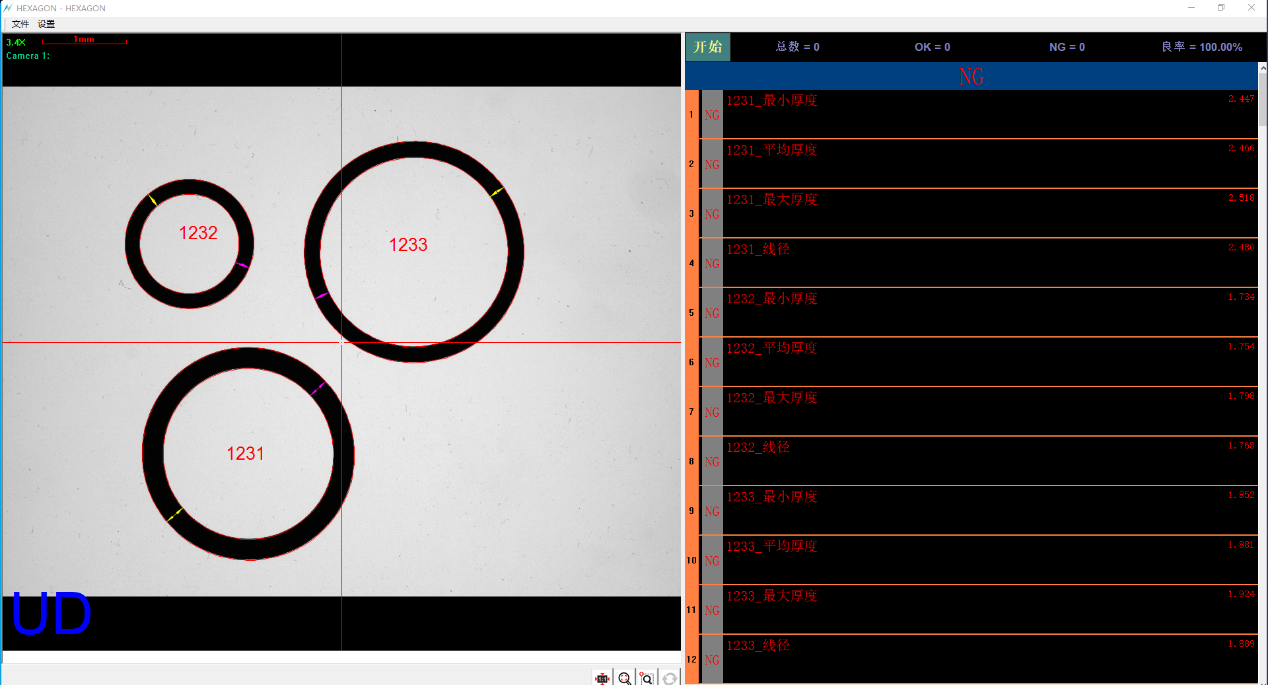The height and width of the screenshot is (685, 1268).
Task: Click the 1mm scale bar indicator
Action: click(x=83, y=40)
